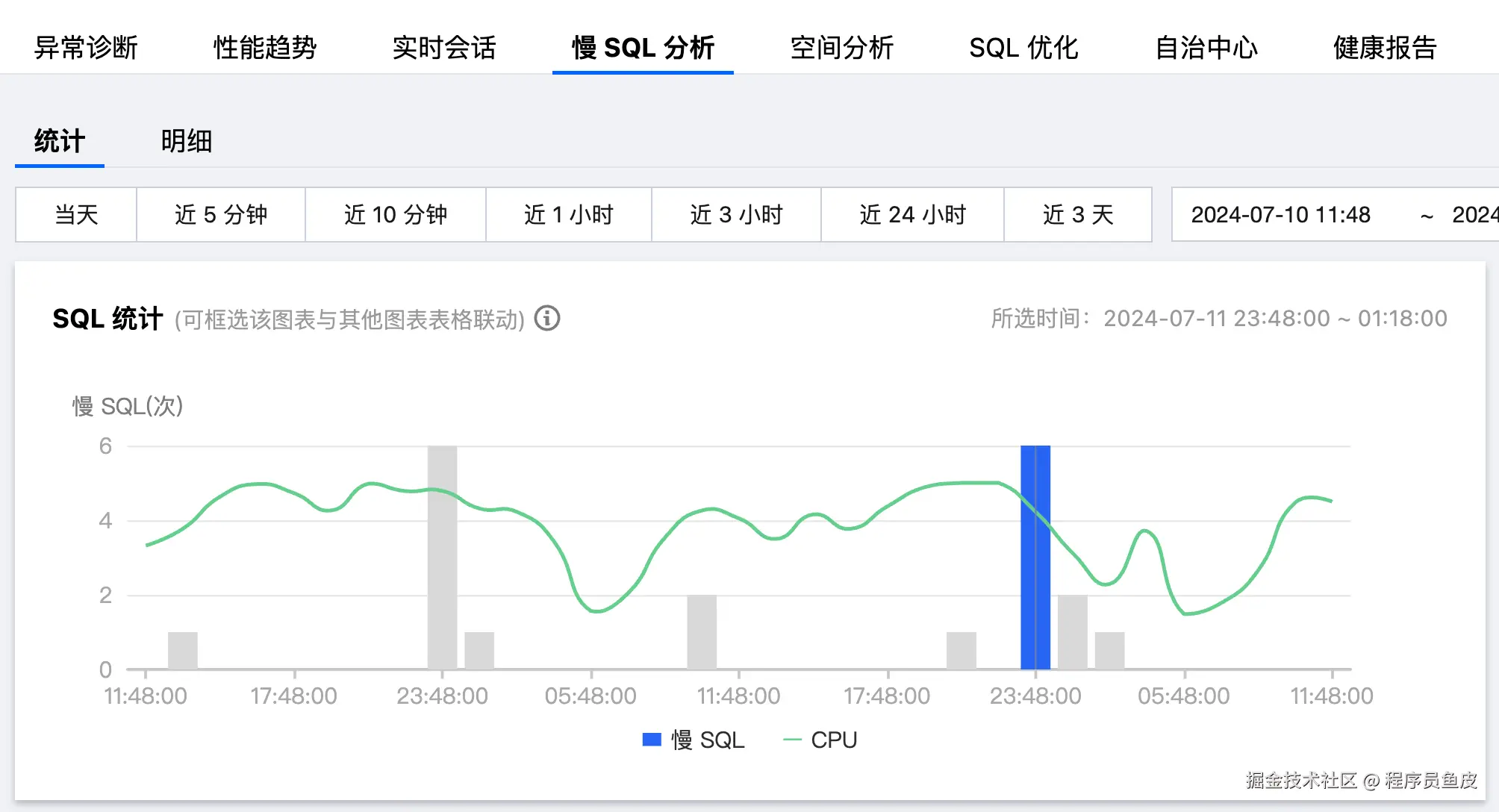This screenshot has height=812, width=1499.
Task: View the 健康报告 tab
Action: [x=1385, y=47]
